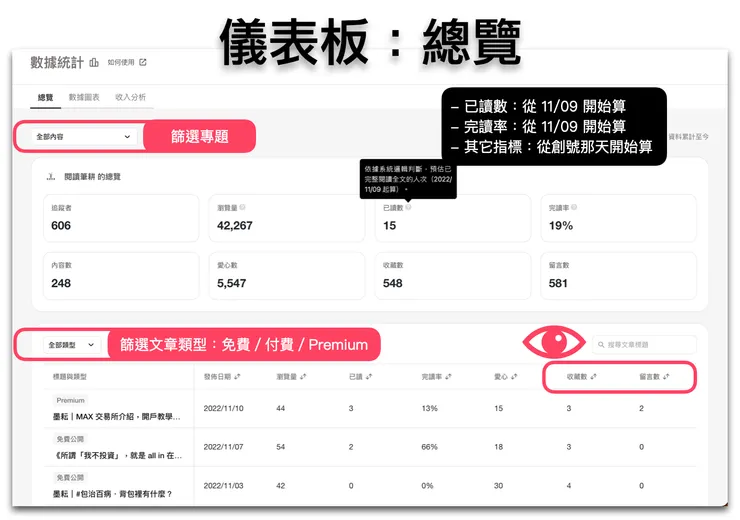Viewport: 740px width, 520px height.
Task: Switch to the 收入分析 tab
Action: 131,97
